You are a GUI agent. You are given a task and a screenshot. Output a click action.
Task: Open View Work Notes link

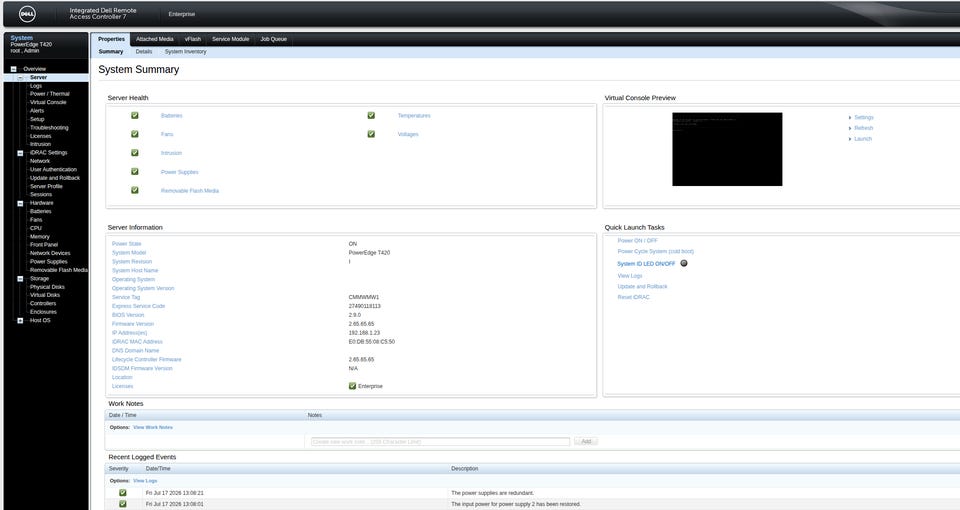[x=153, y=427]
